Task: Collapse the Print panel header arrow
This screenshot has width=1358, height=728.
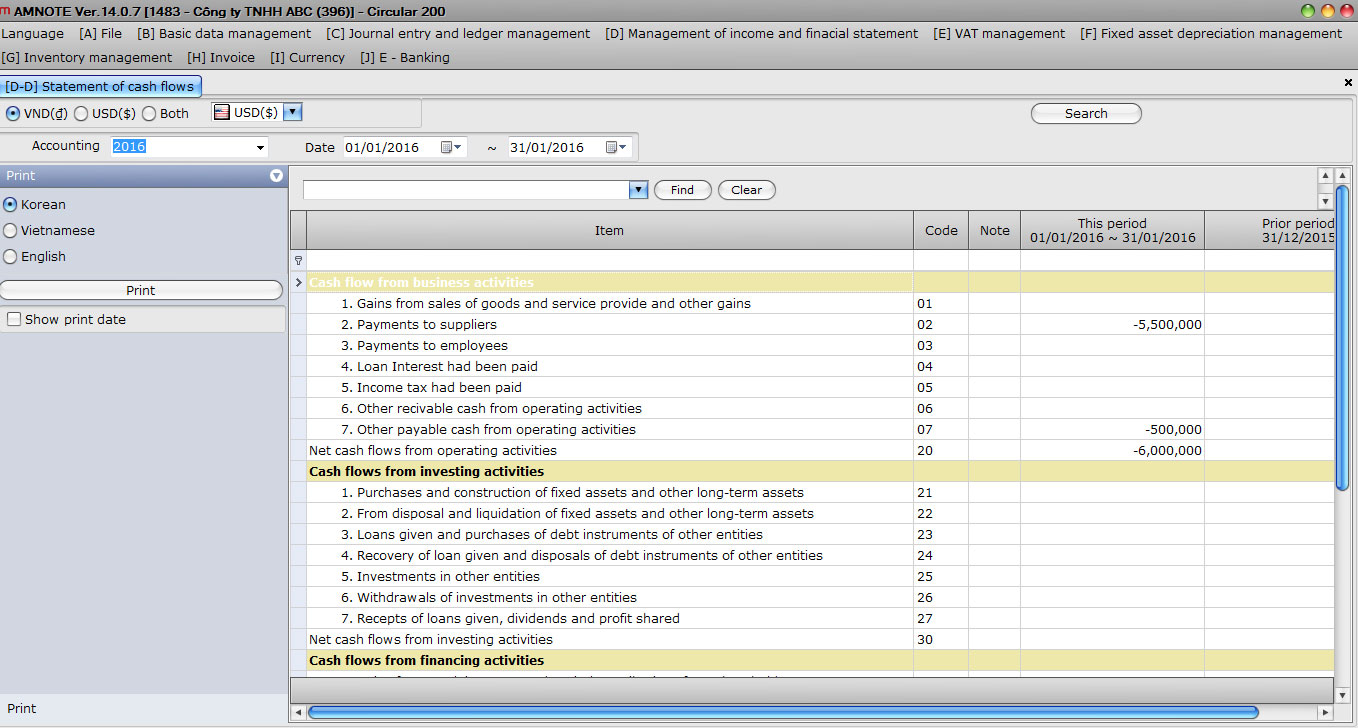Action: 276,176
